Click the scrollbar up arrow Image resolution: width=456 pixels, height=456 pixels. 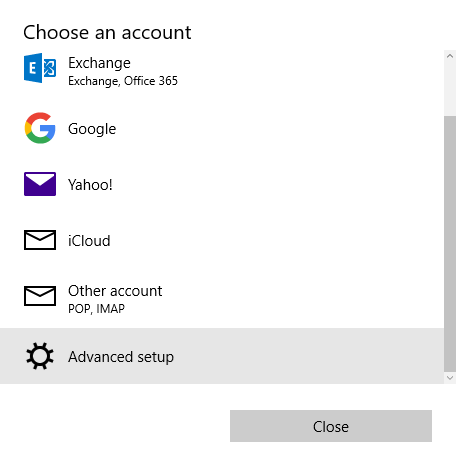click(450, 56)
